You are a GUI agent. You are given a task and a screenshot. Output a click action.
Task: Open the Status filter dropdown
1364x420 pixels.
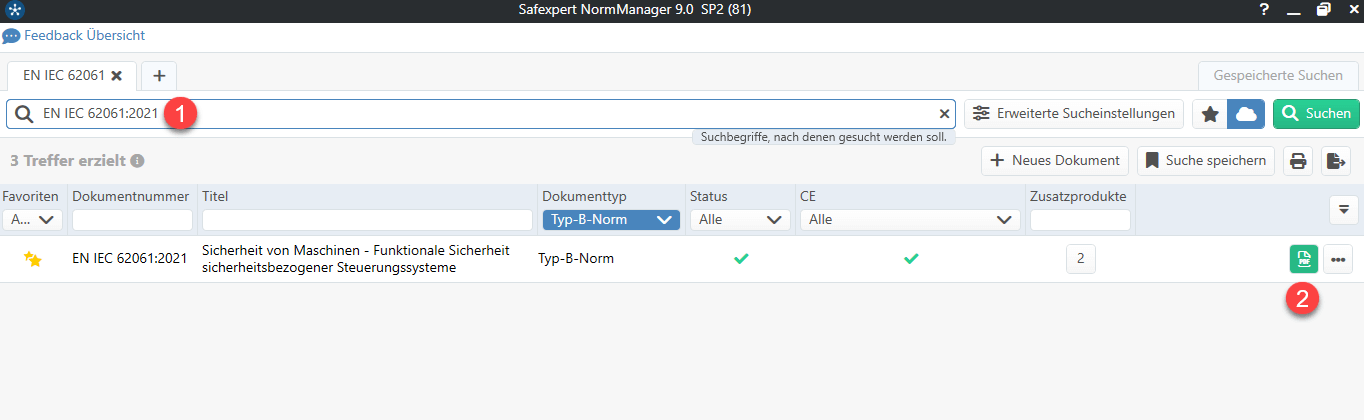point(739,220)
